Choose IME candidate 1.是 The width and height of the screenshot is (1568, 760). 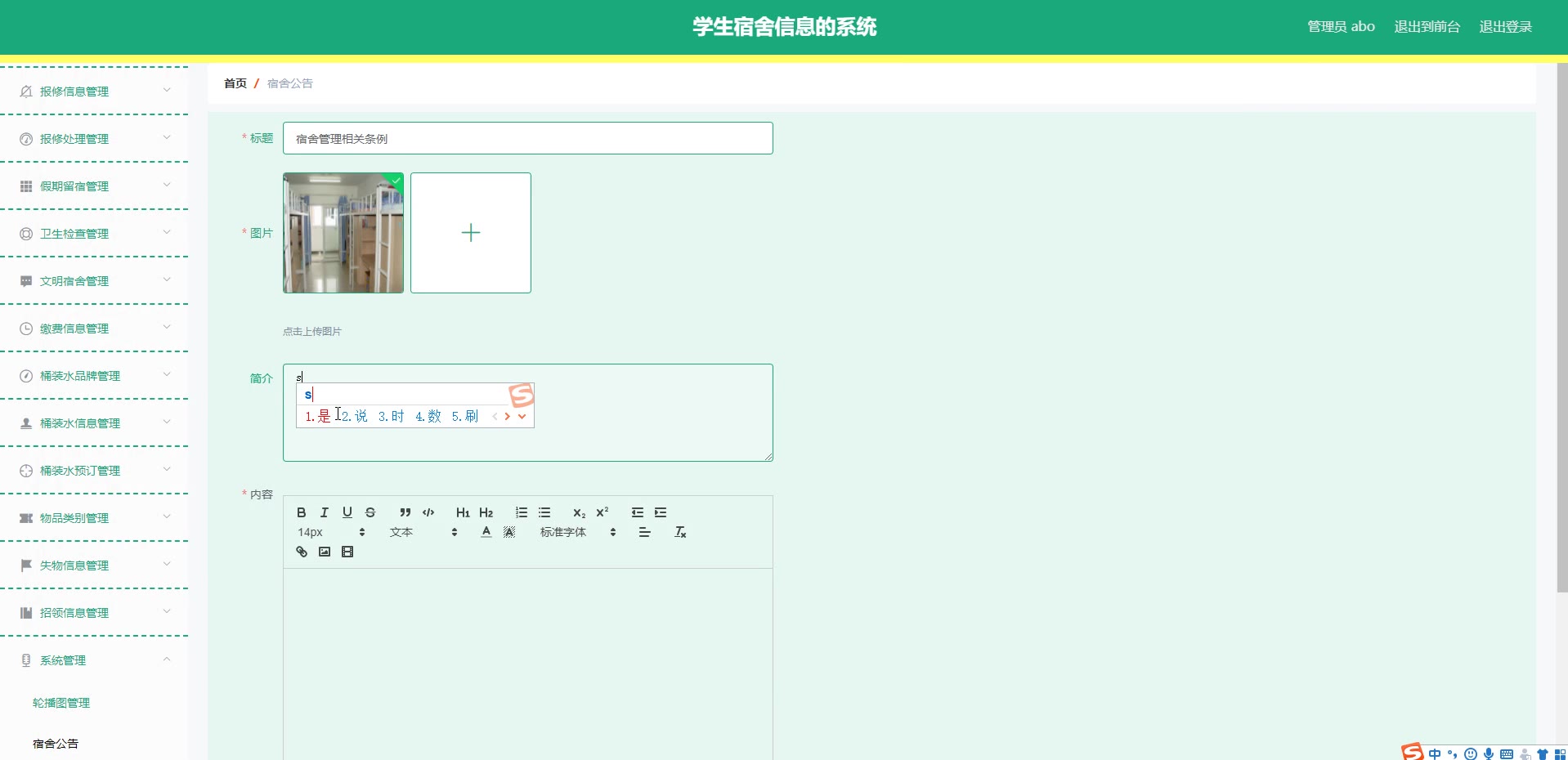pos(318,416)
